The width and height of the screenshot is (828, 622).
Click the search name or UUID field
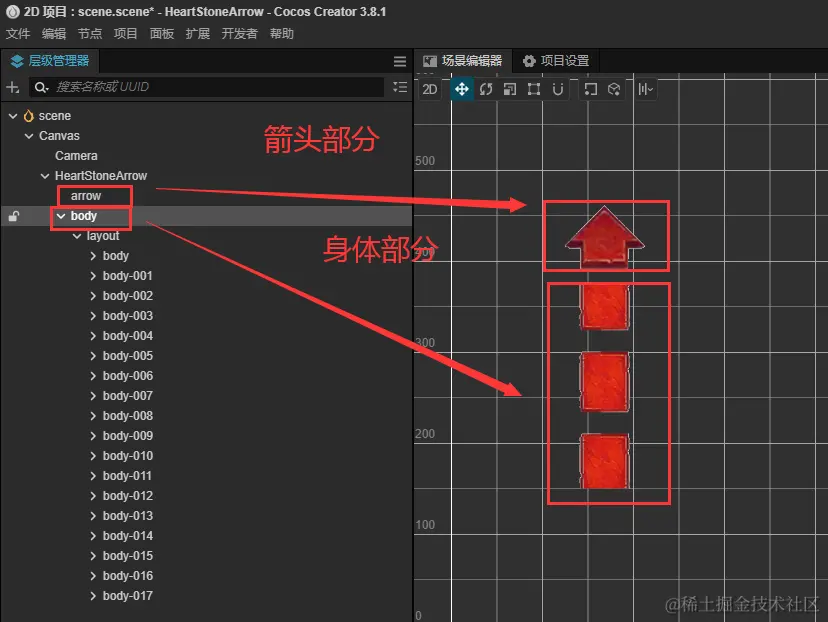[200, 86]
